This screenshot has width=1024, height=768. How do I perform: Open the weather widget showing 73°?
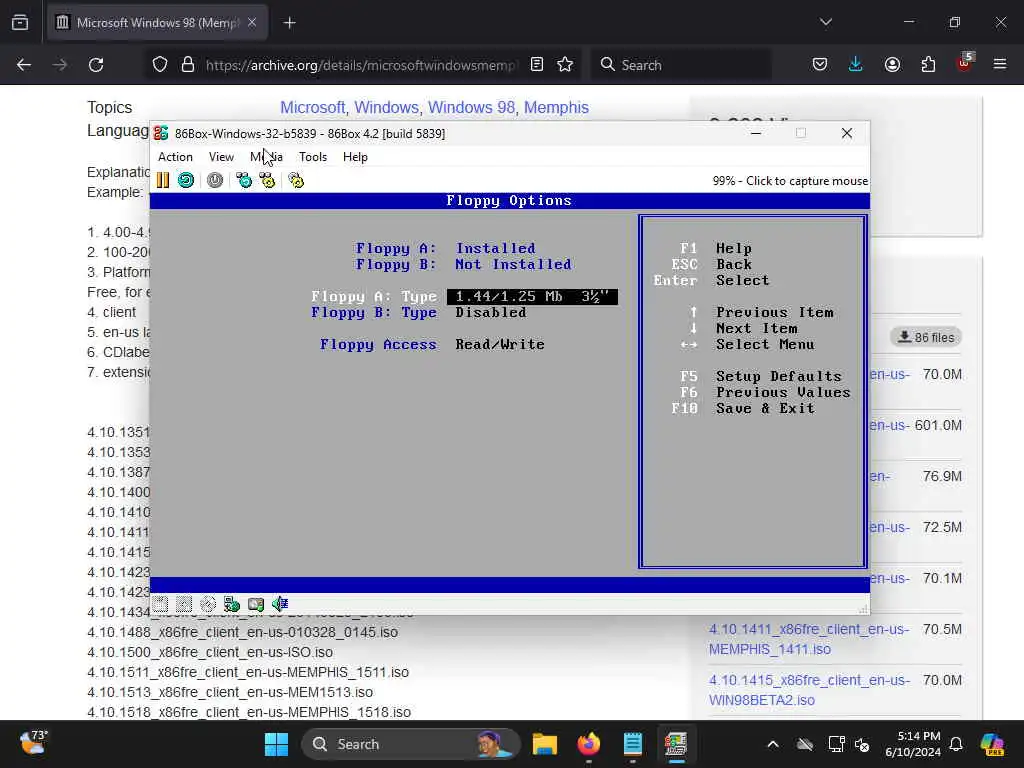click(33, 743)
